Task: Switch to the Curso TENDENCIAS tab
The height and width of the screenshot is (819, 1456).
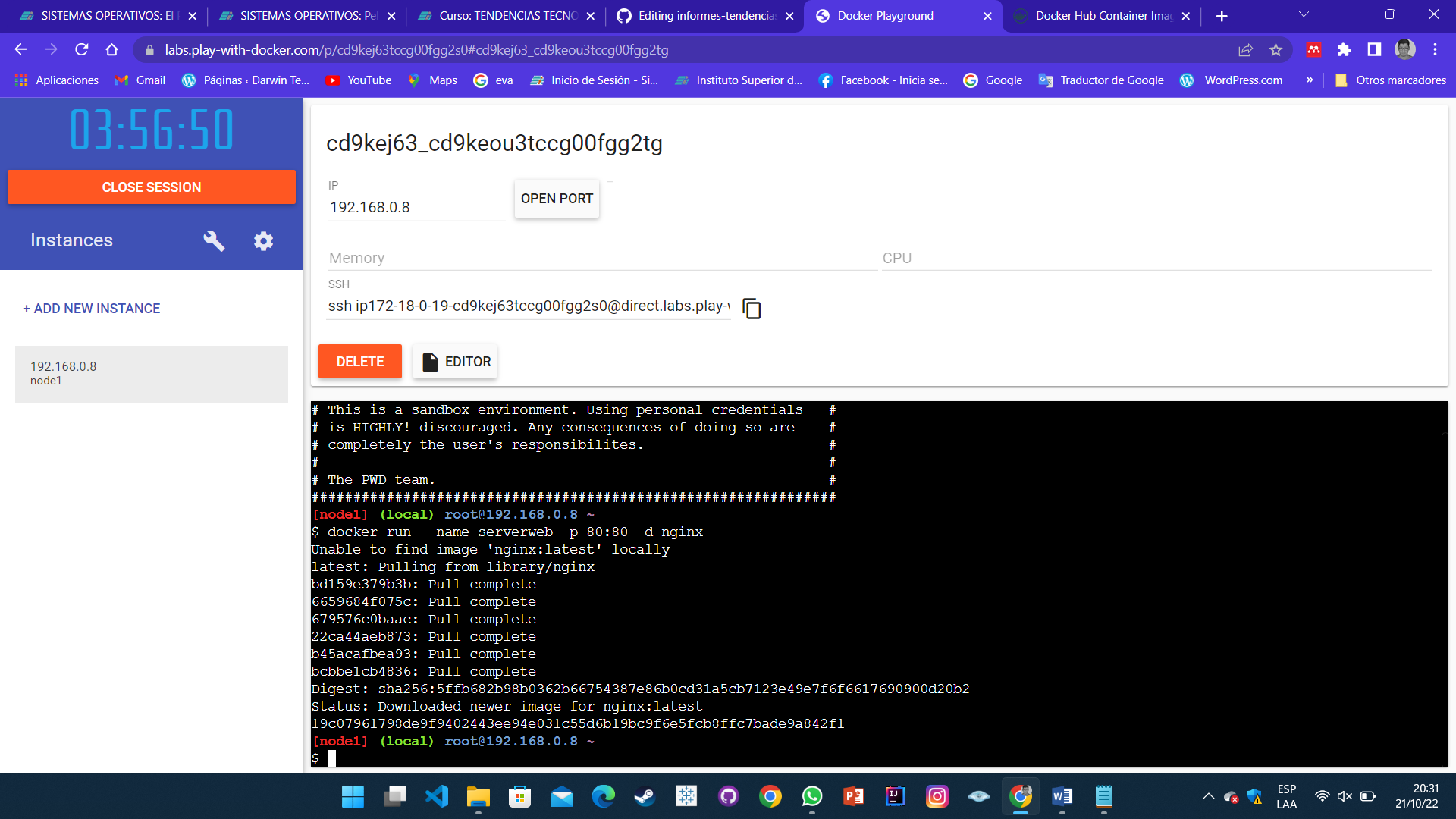Action: pyautogui.click(x=504, y=15)
